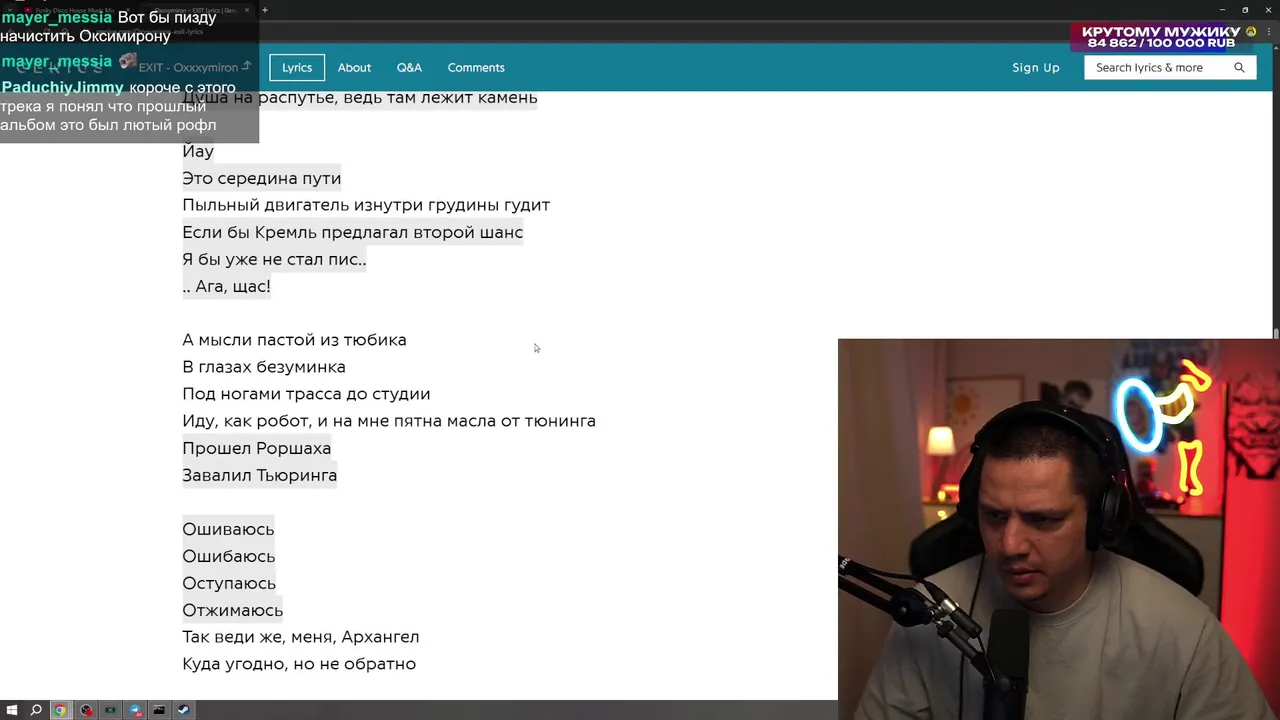This screenshot has width=1280, height=720.
Task: Click the lyric 'Ошиваюсь'
Action: click(x=228, y=529)
